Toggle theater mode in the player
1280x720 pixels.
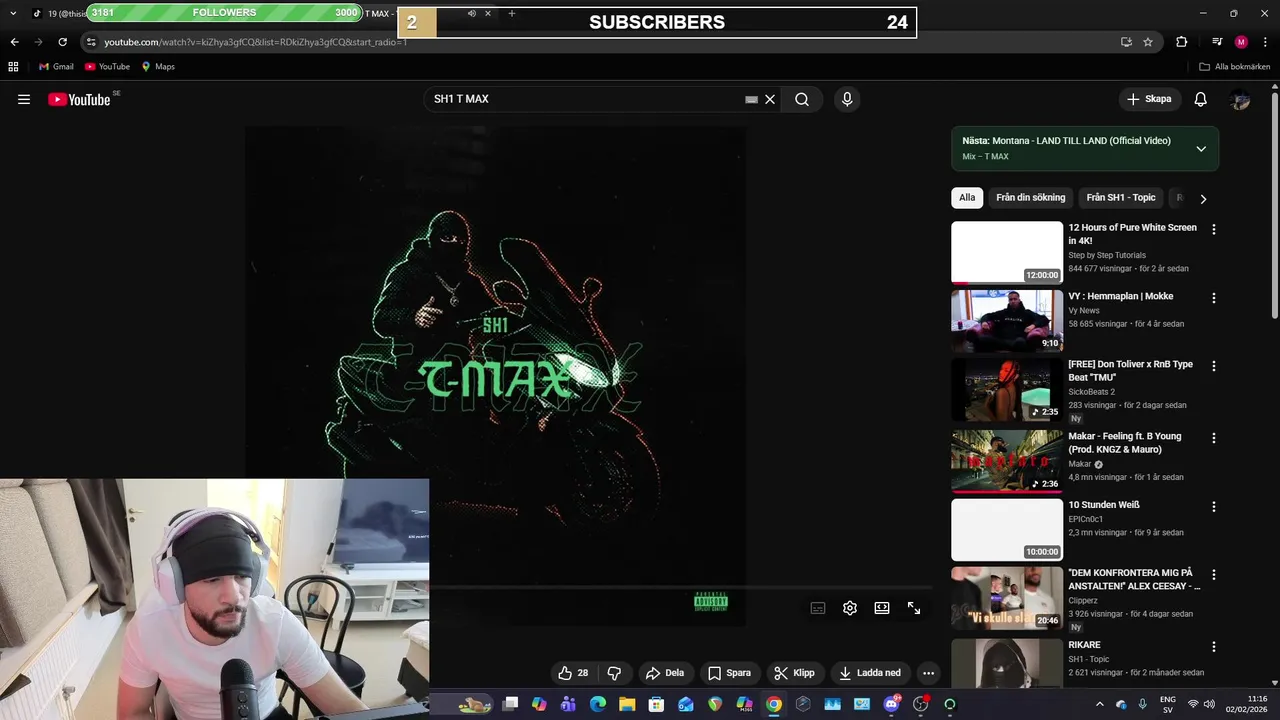click(882, 608)
